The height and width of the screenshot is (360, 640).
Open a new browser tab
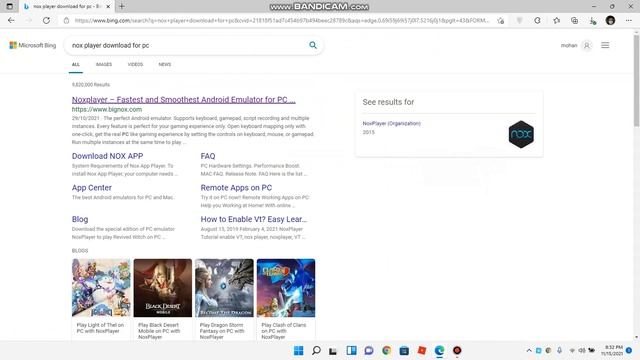[x=122, y=7]
